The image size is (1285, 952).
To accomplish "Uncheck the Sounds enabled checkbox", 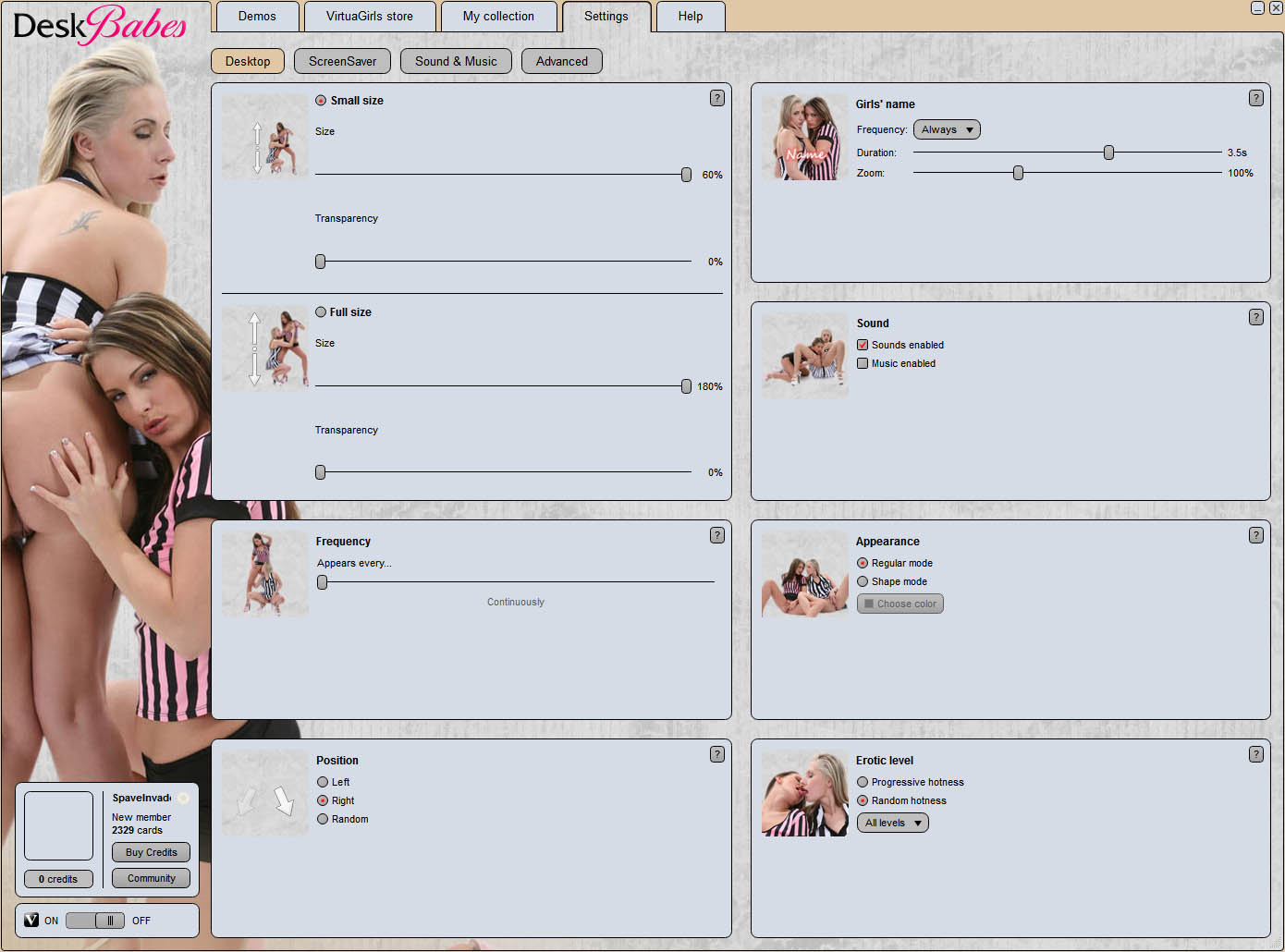I will 863,345.
